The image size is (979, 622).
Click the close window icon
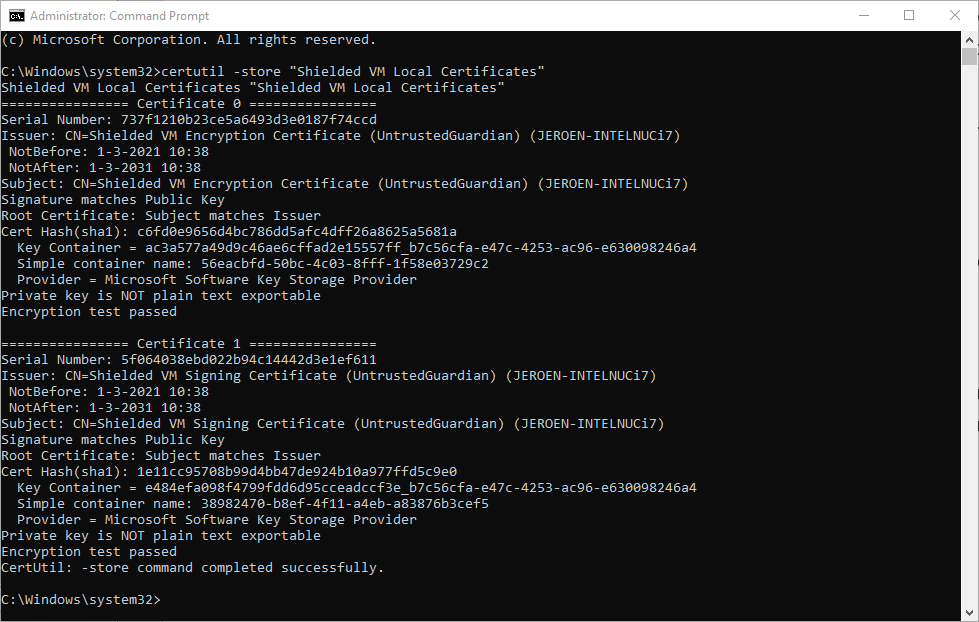[x=953, y=16]
